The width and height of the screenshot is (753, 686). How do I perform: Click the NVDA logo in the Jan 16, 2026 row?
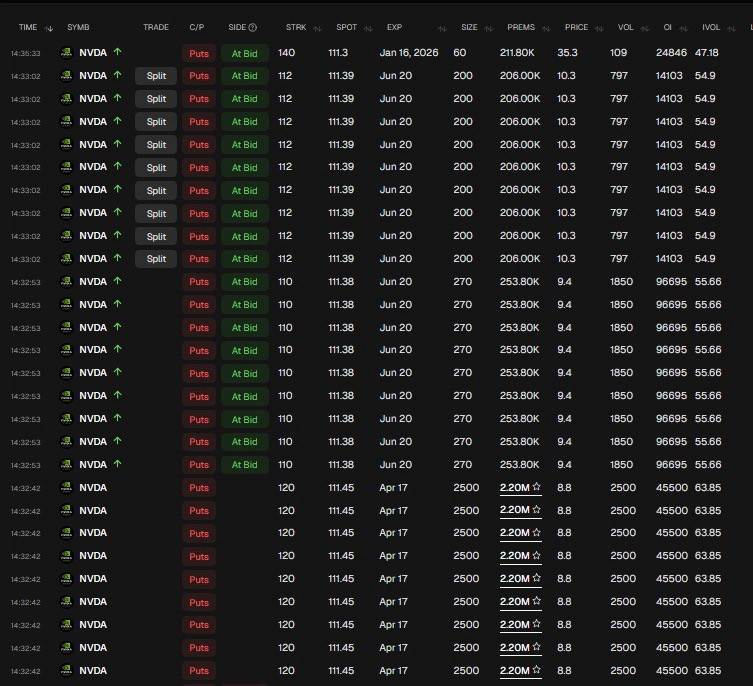pos(66,53)
